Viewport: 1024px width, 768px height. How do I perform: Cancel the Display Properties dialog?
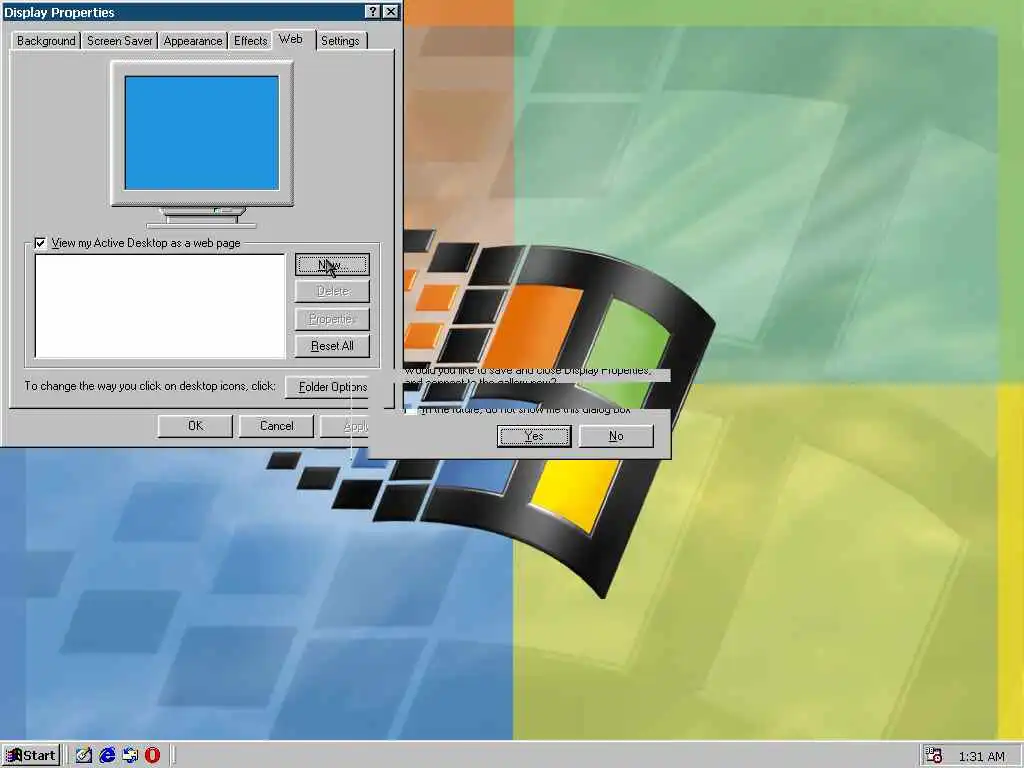pos(276,426)
